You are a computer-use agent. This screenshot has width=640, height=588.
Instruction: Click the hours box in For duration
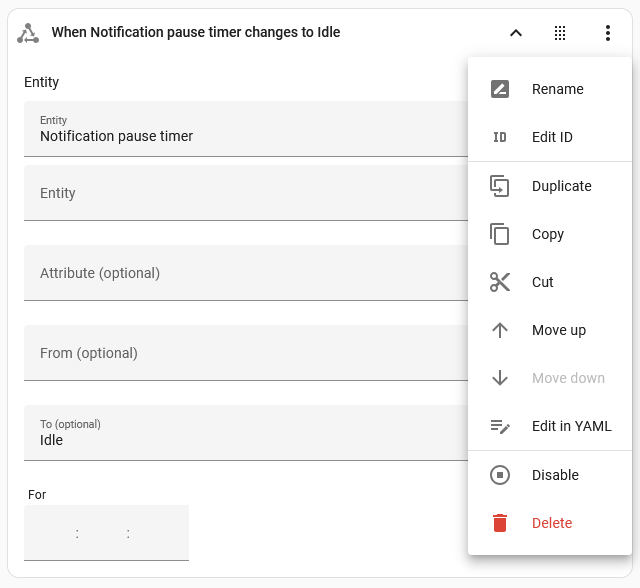click(52, 533)
